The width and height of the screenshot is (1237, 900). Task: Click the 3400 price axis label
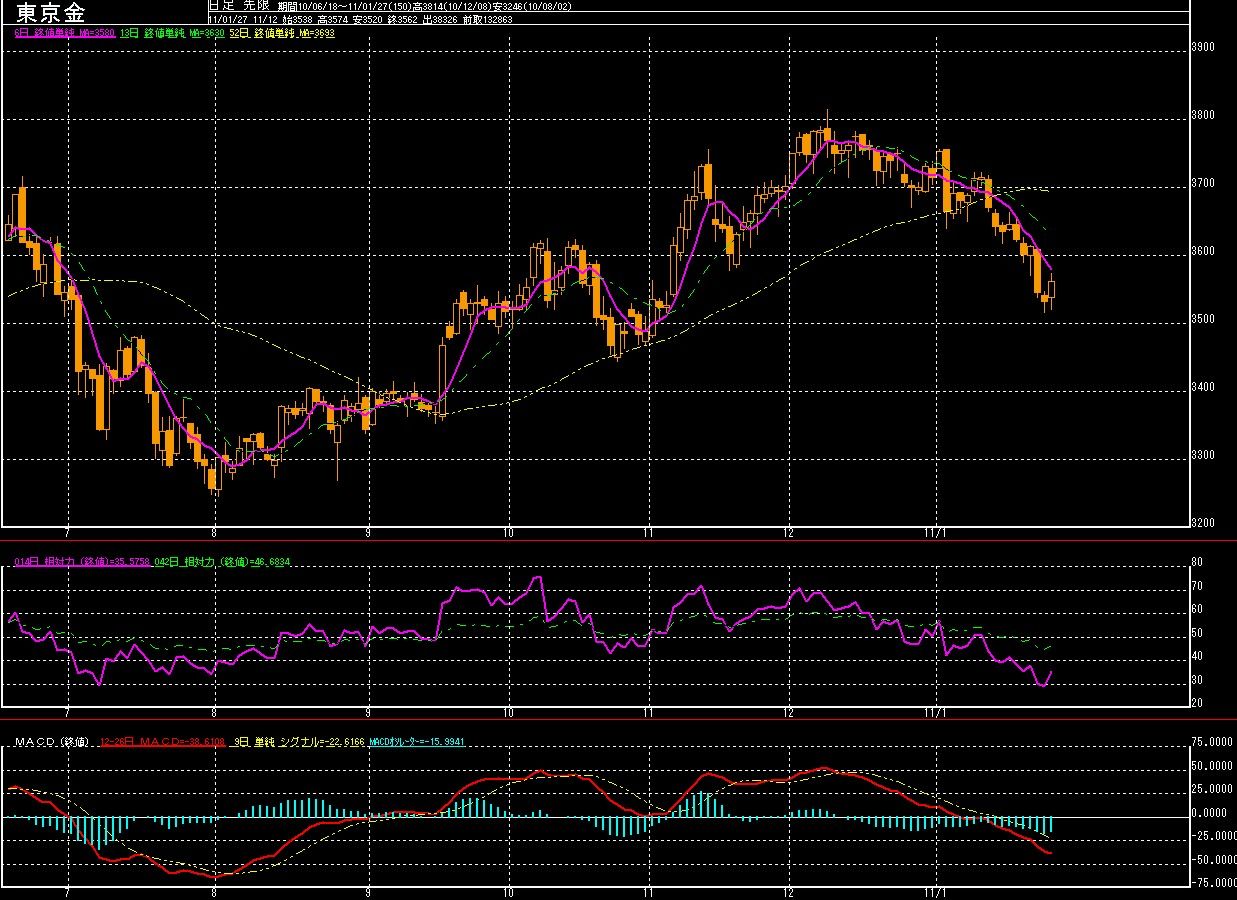click(1202, 387)
